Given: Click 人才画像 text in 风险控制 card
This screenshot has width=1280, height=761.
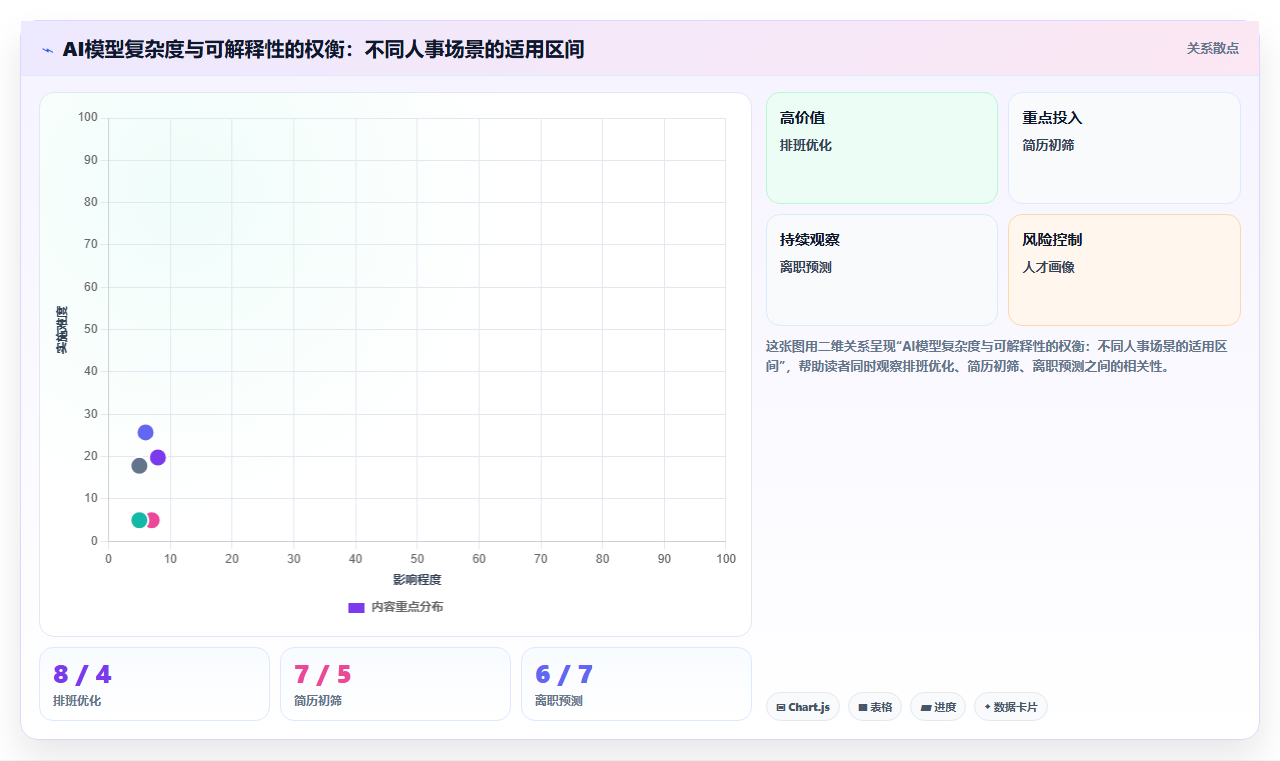Looking at the screenshot, I should (x=1048, y=267).
